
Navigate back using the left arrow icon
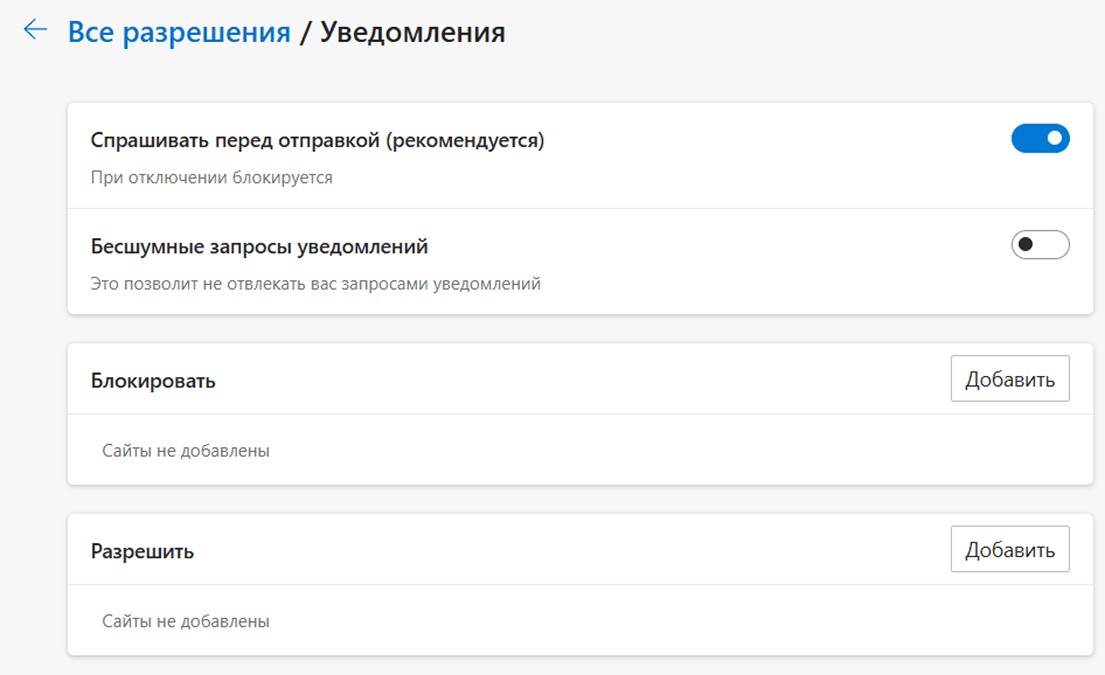tap(35, 31)
